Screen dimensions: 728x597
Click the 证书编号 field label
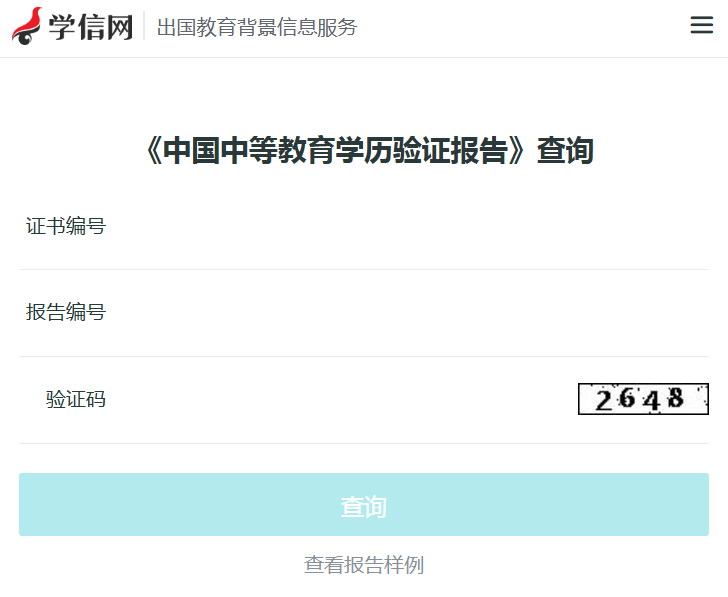pos(66,226)
